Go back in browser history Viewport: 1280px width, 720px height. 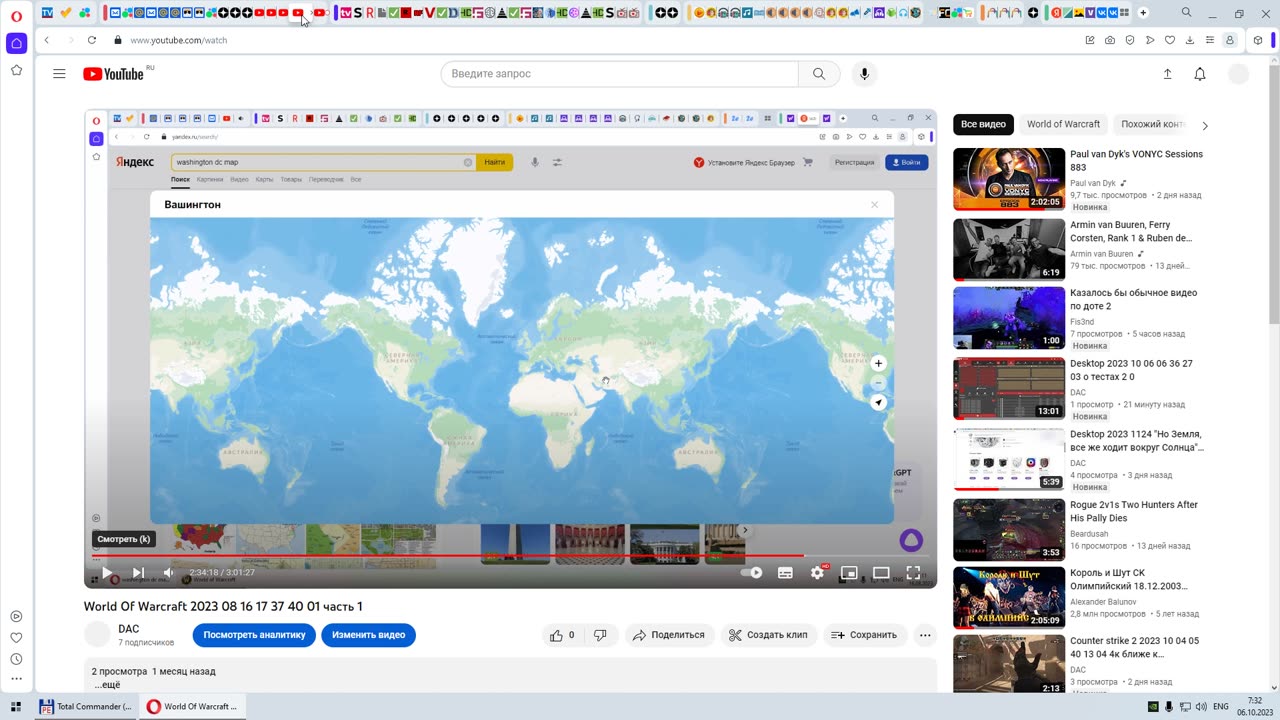(46, 40)
